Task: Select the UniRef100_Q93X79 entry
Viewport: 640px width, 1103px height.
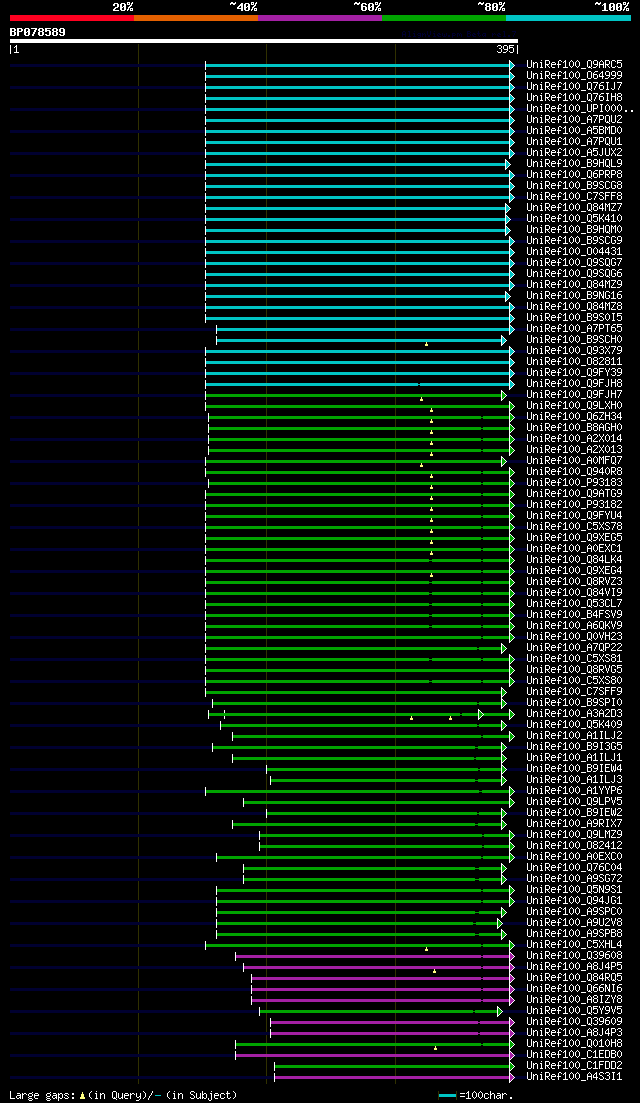Action: (x=574, y=350)
